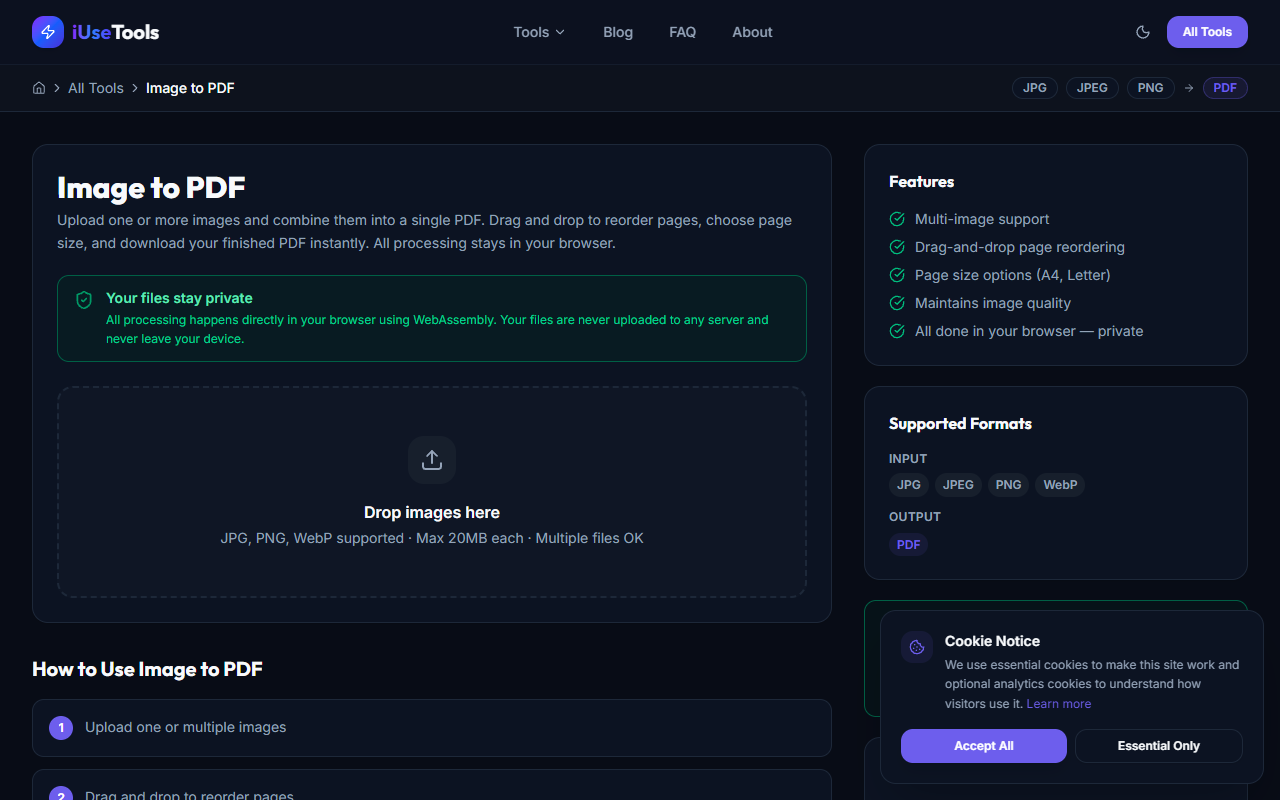Open the FAQ menu item
This screenshot has width=1280, height=800.
(x=682, y=32)
